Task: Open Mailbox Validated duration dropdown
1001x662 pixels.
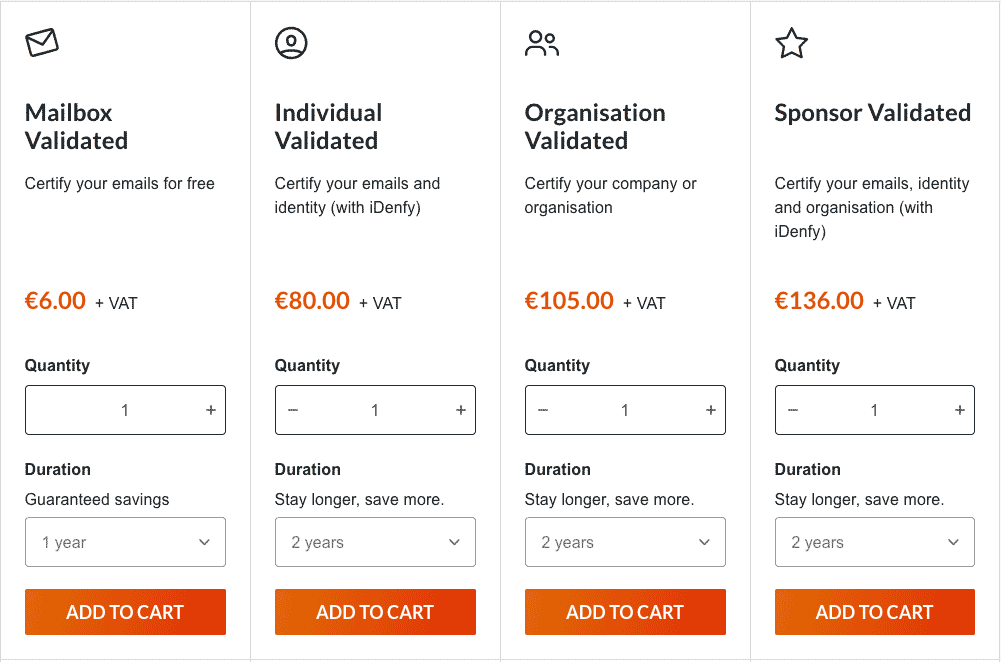Action: [x=125, y=542]
